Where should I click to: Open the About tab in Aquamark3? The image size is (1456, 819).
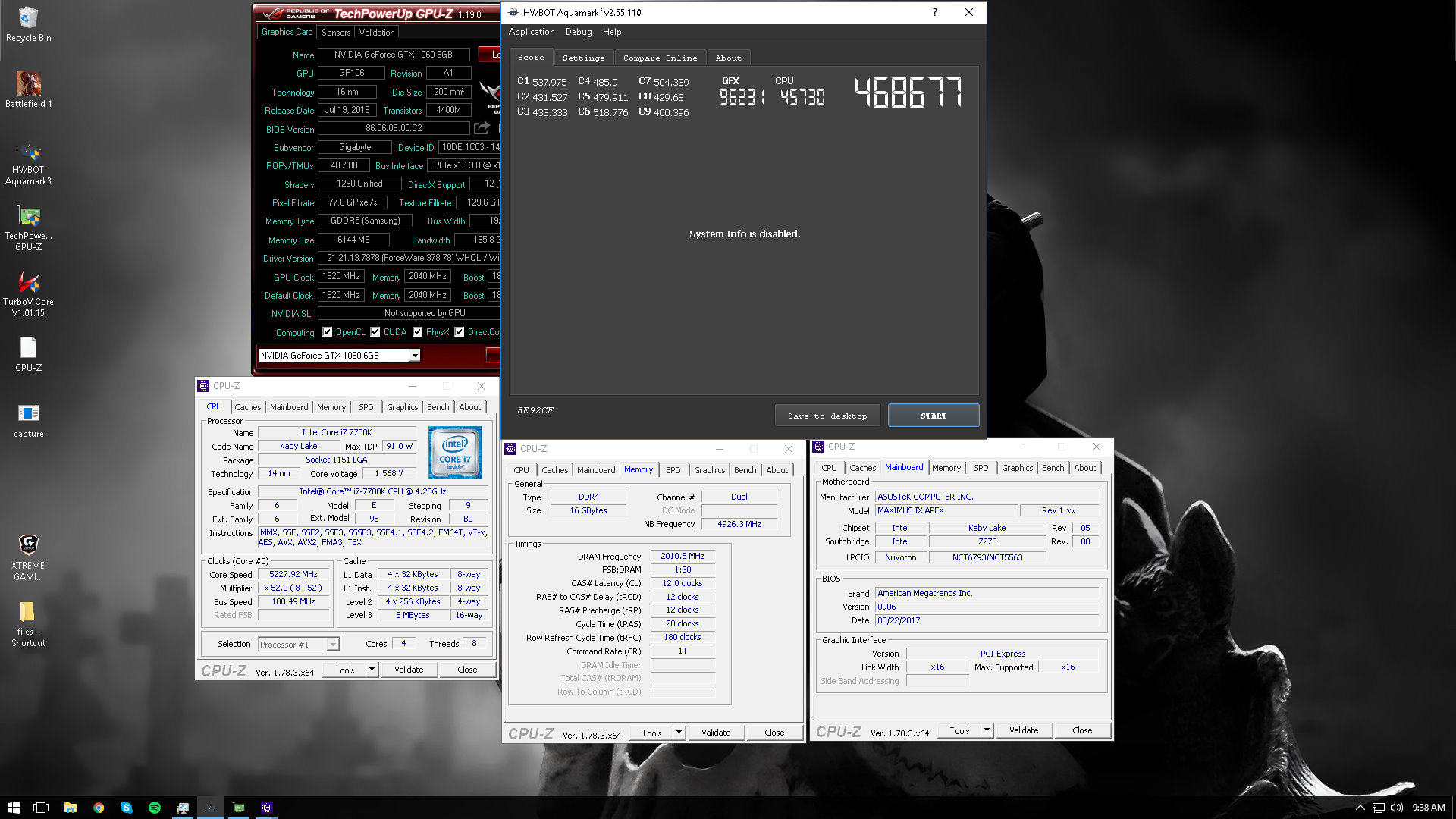tap(728, 58)
